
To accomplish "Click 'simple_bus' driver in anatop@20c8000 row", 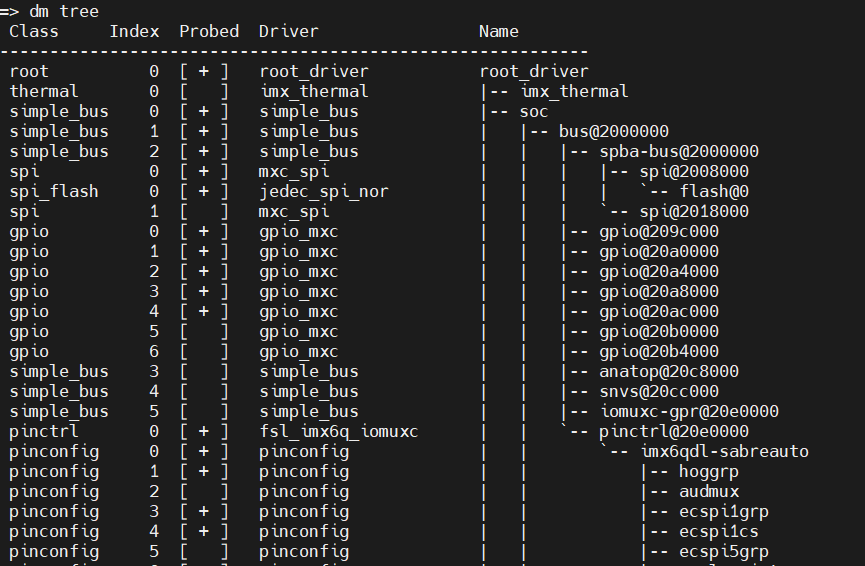I will pyautogui.click(x=309, y=371).
